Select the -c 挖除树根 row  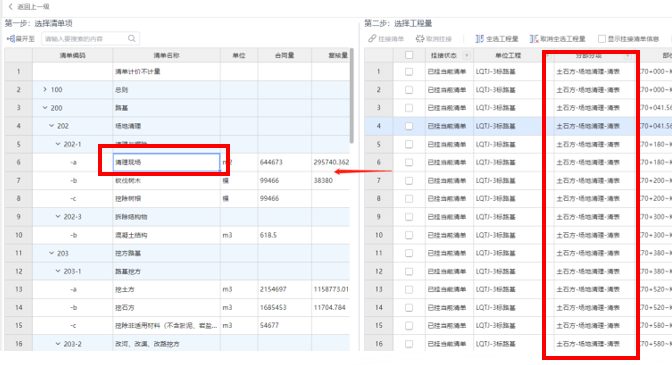pos(177,198)
